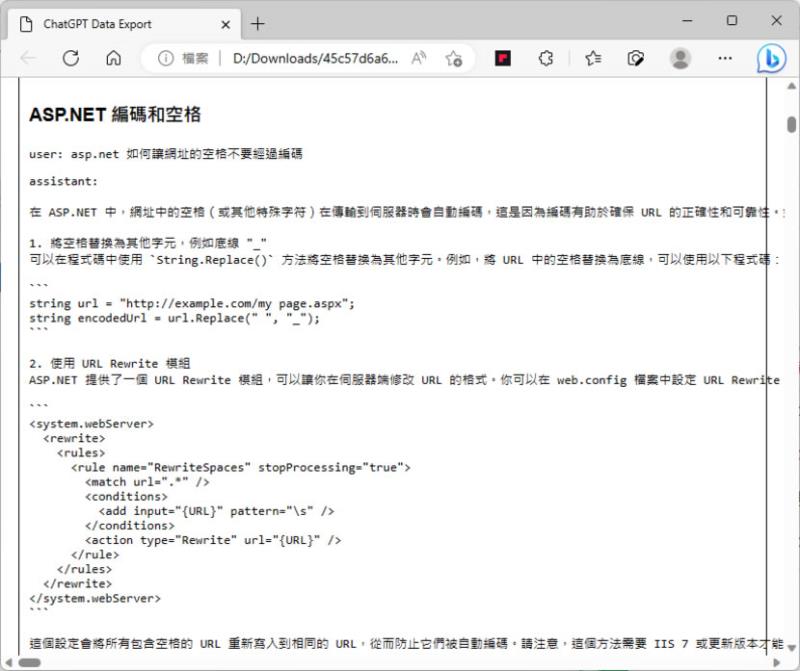
Task: Activate the Read aloud icon
Action: point(418,59)
